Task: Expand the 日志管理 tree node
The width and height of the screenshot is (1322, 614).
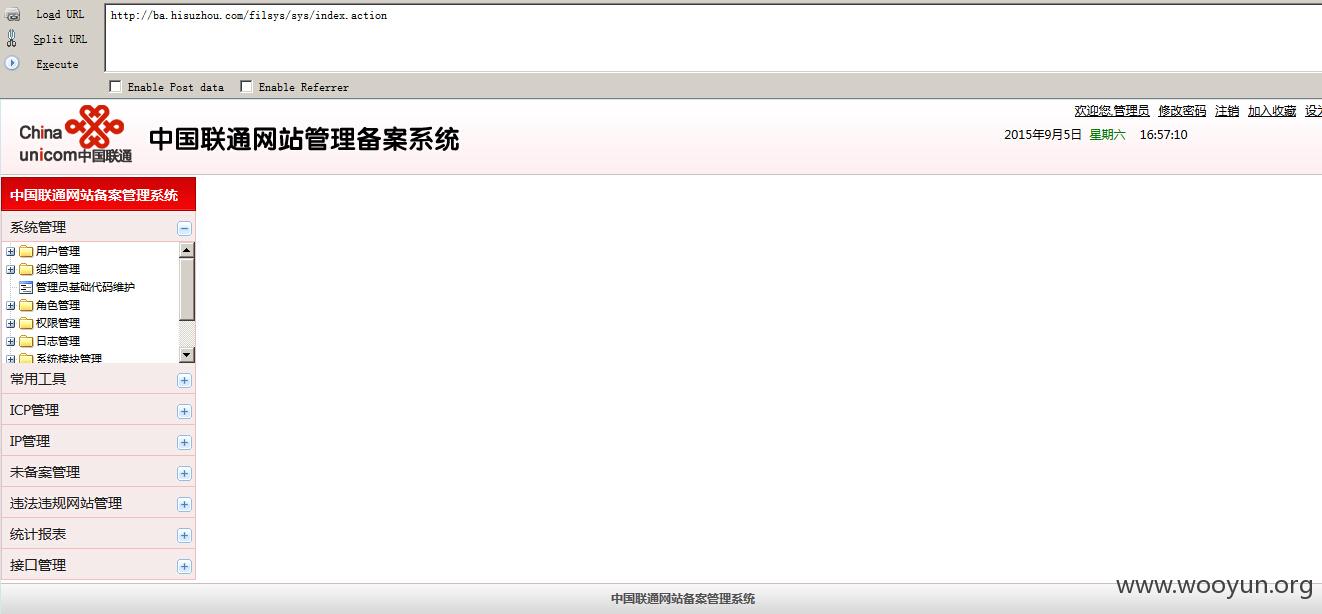Action: coord(11,341)
